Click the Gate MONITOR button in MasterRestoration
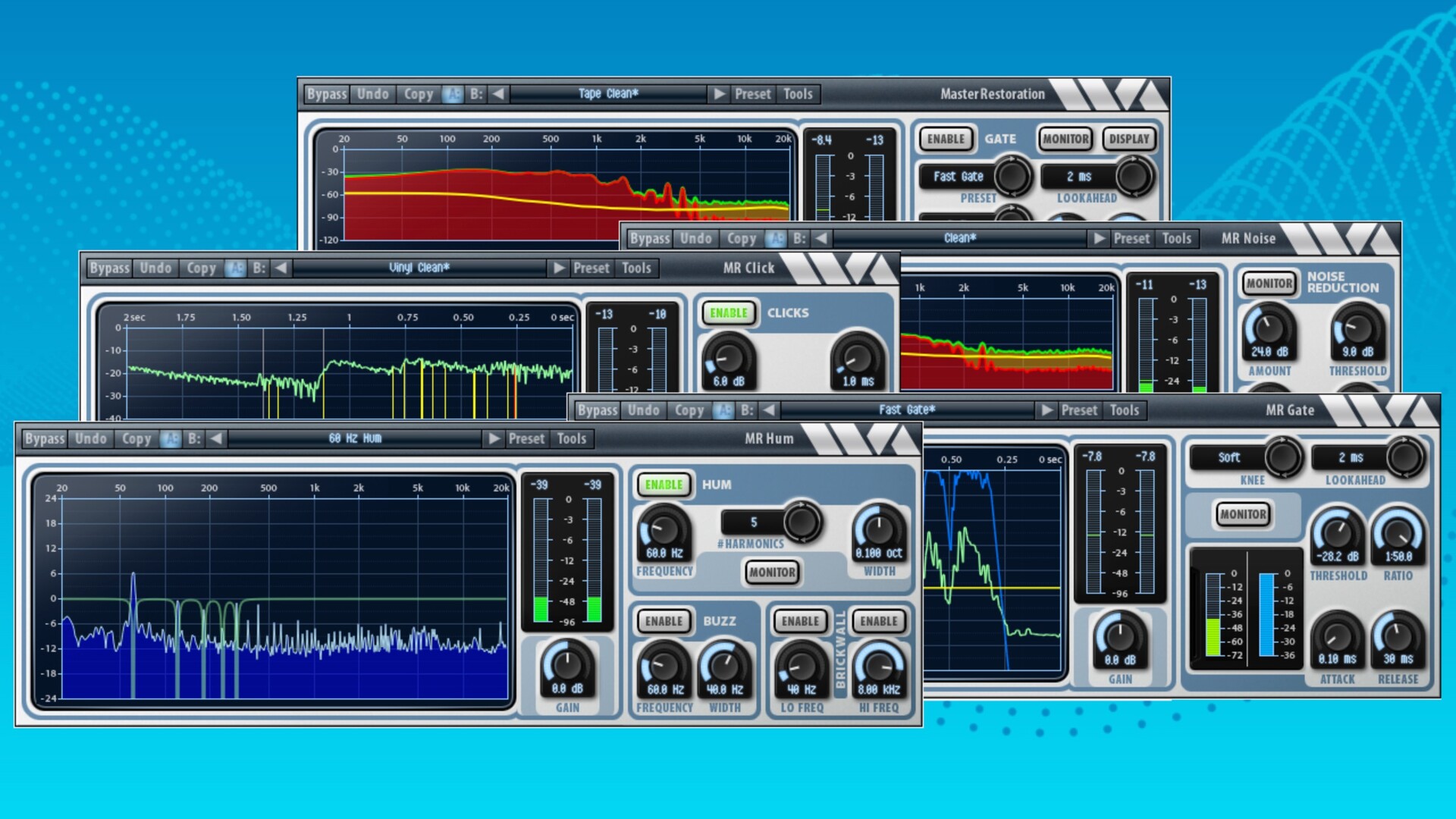 1065,139
